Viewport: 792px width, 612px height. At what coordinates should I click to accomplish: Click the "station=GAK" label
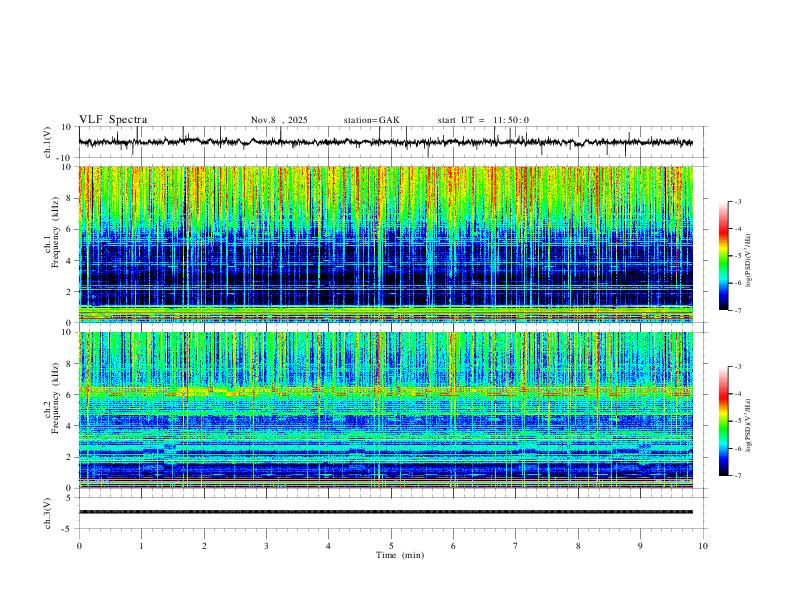[x=371, y=120]
